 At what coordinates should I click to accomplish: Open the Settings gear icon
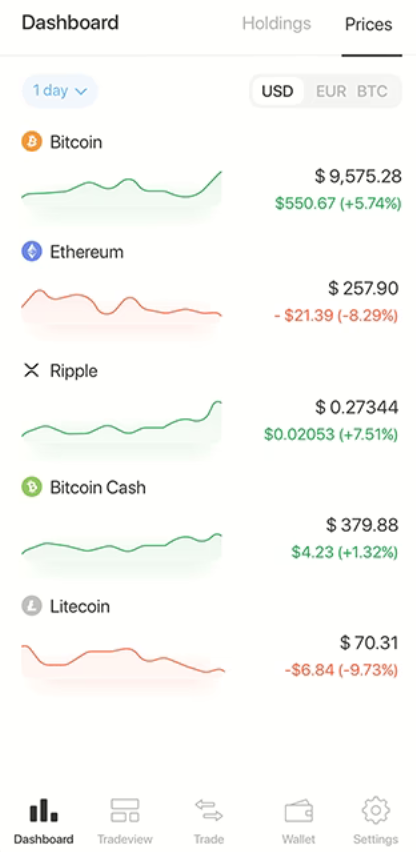tap(375, 820)
